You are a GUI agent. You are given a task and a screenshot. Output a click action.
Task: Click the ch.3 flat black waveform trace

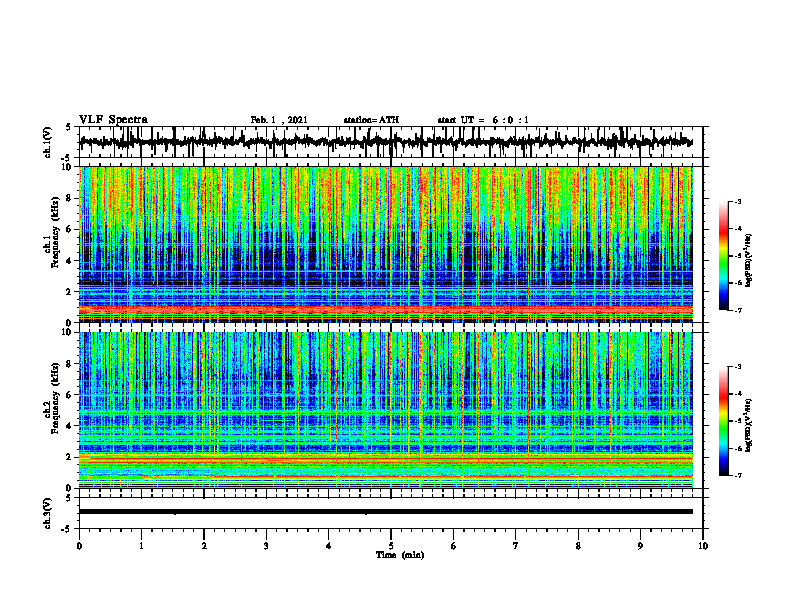pos(386,512)
